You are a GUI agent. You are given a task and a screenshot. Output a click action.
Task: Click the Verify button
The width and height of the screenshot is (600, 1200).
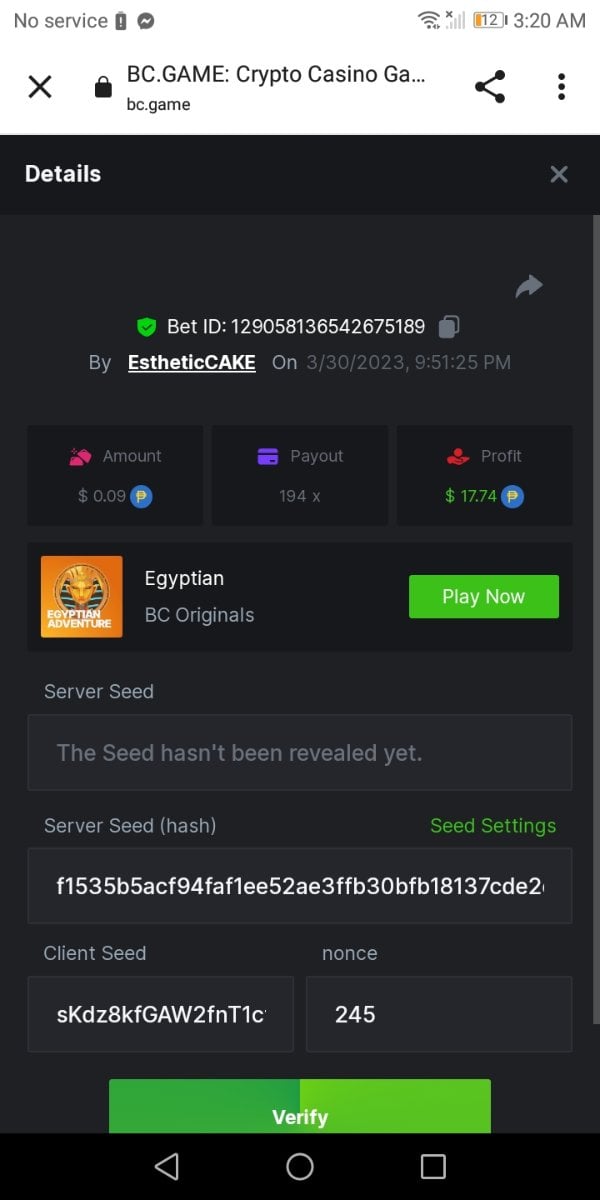tap(300, 1108)
